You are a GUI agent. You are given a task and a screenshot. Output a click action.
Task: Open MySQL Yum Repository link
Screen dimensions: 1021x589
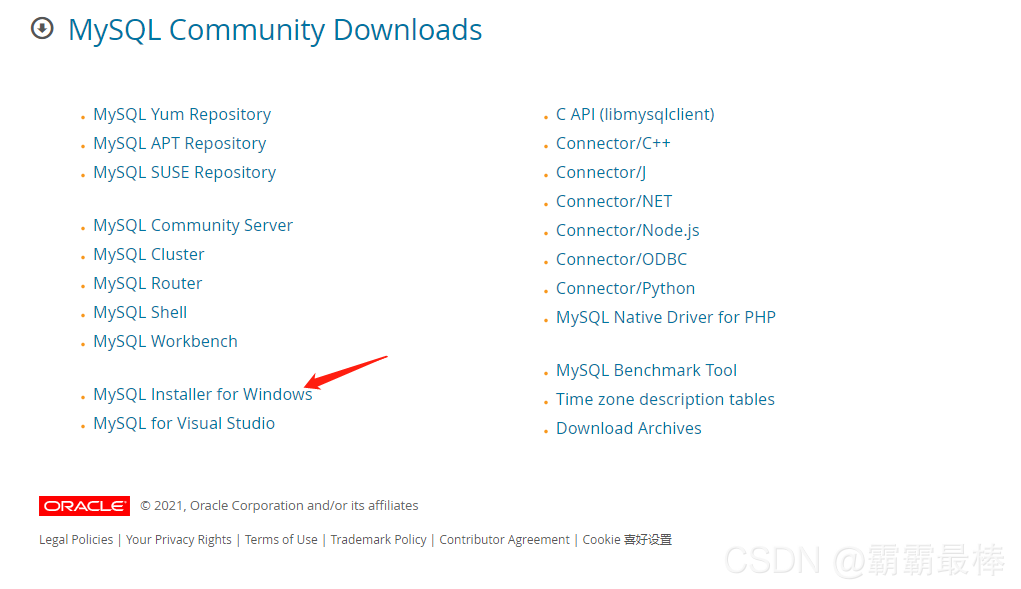[x=182, y=115]
